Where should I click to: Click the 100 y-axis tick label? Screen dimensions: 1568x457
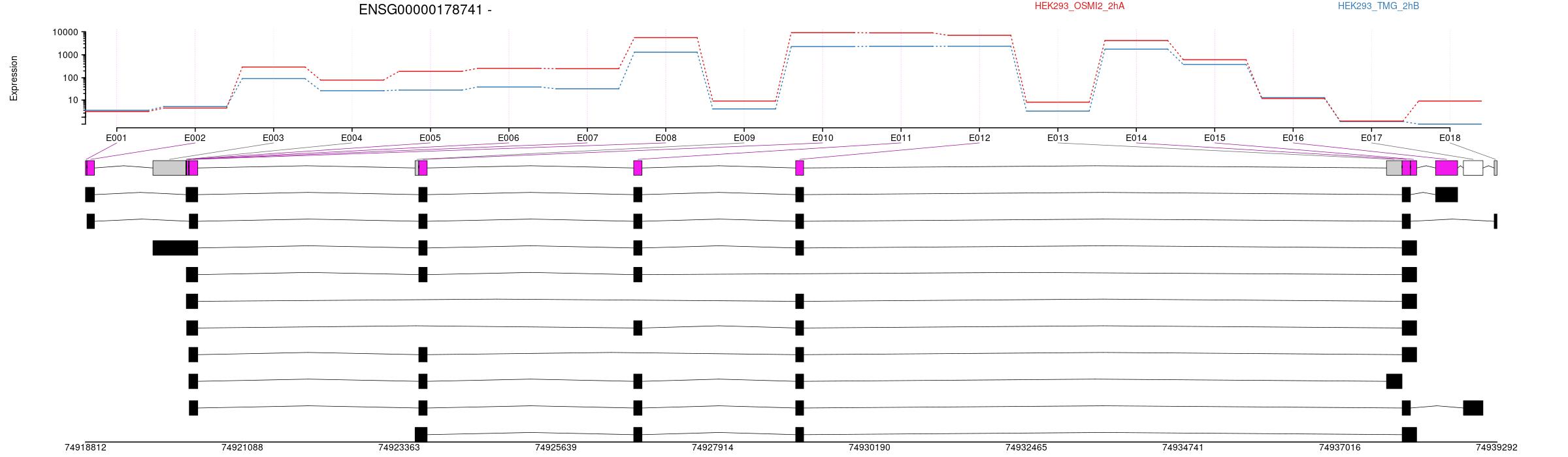[x=71, y=78]
